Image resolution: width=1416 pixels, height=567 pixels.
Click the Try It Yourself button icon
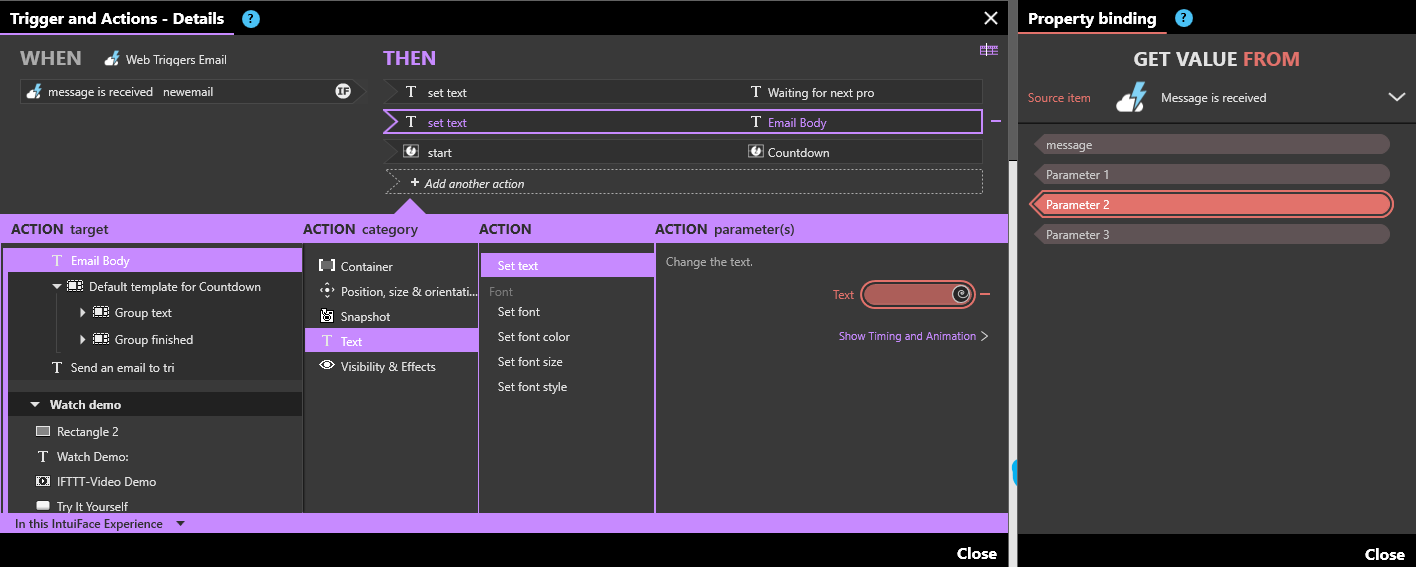tap(42, 506)
